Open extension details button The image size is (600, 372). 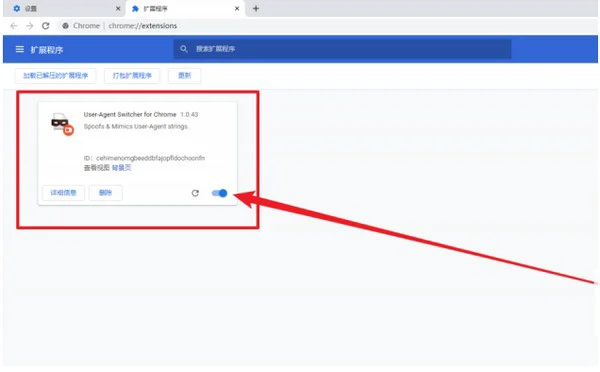click(64, 193)
